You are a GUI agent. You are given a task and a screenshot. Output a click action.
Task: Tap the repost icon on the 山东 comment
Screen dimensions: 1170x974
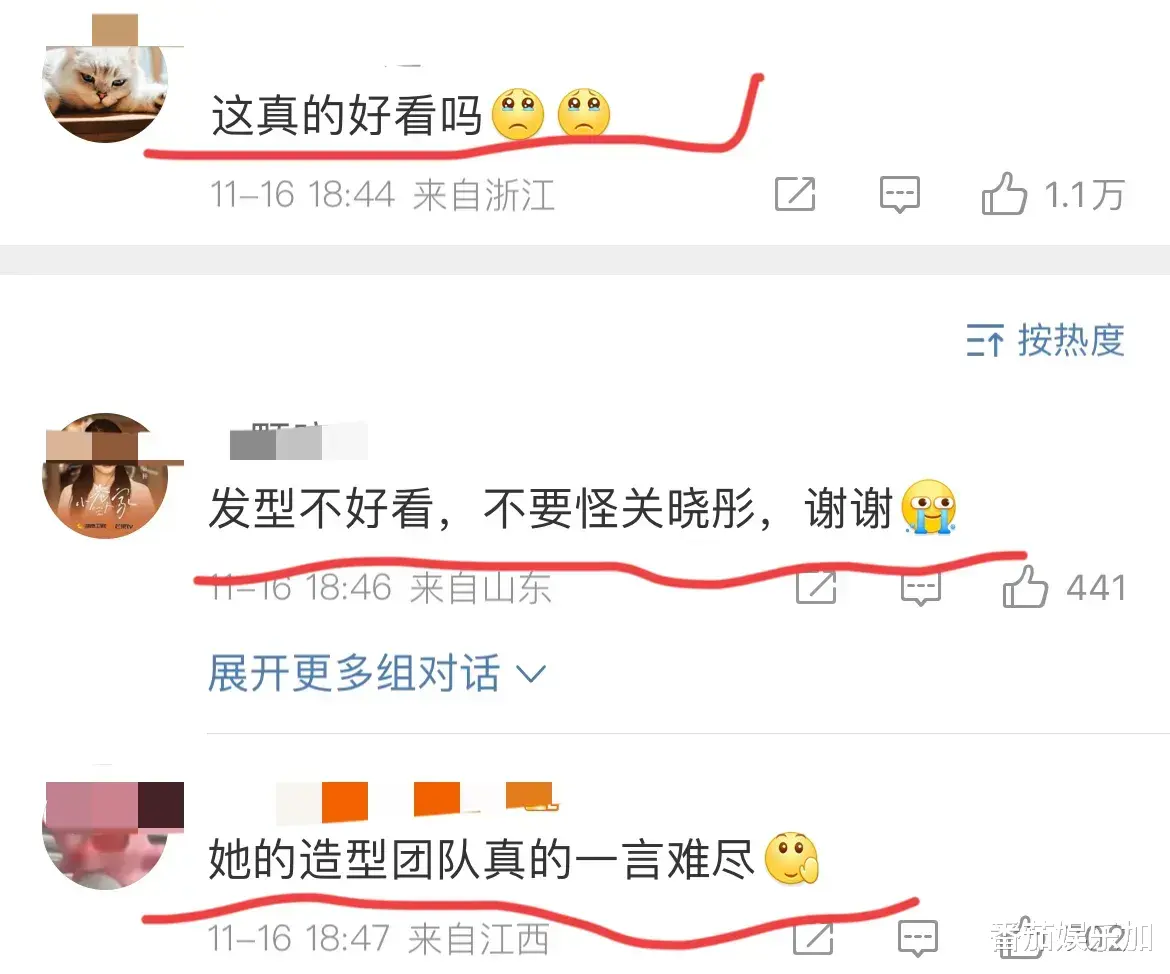pyautogui.click(x=816, y=587)
